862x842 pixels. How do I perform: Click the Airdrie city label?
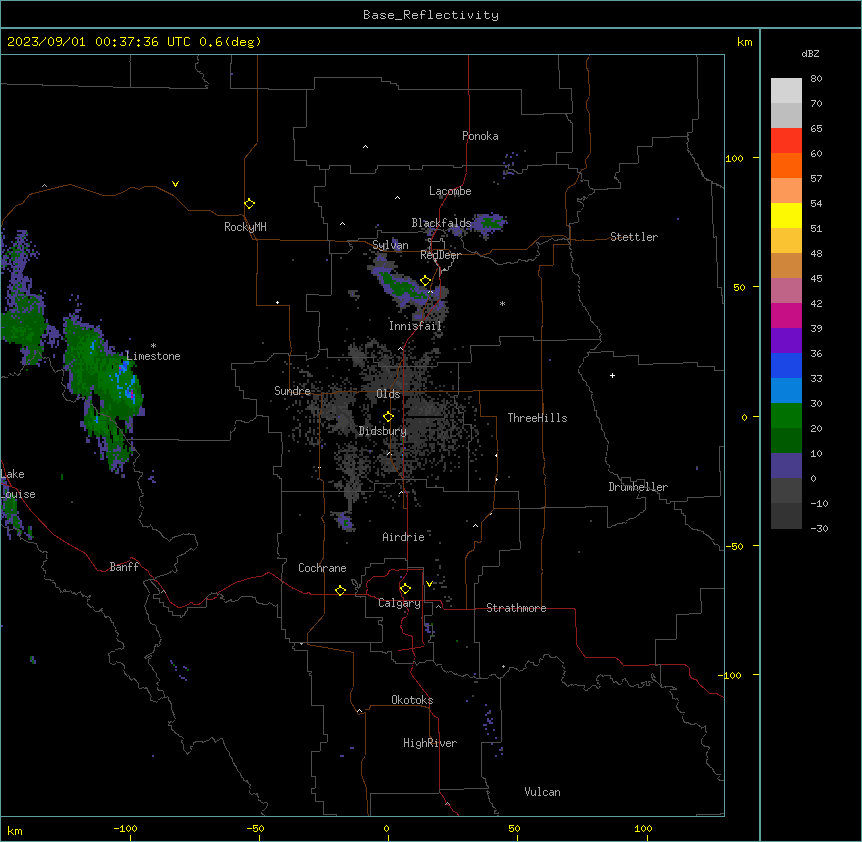[x=404, y=537]
